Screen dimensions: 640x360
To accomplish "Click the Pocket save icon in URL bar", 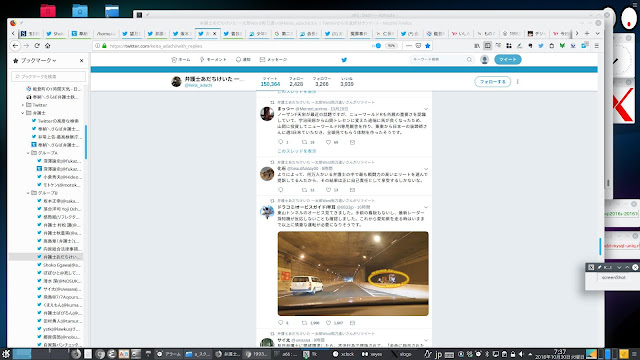I will (418, 46).
